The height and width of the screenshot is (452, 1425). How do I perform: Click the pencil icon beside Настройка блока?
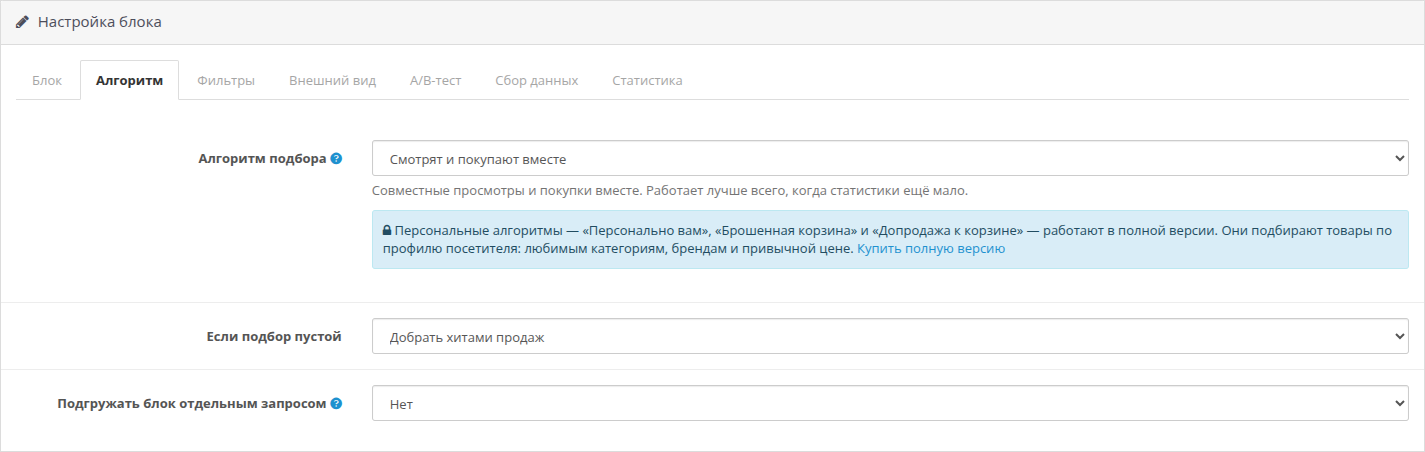click(23, 21)
